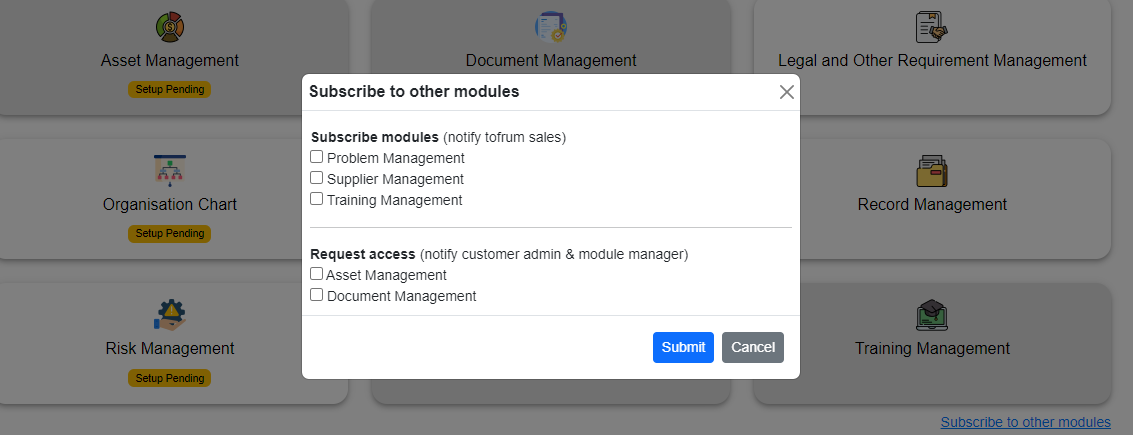Close the Subscribe to other modules dialog
Image resolution: width=1133 pixels, height=435 pixels.
786,92
